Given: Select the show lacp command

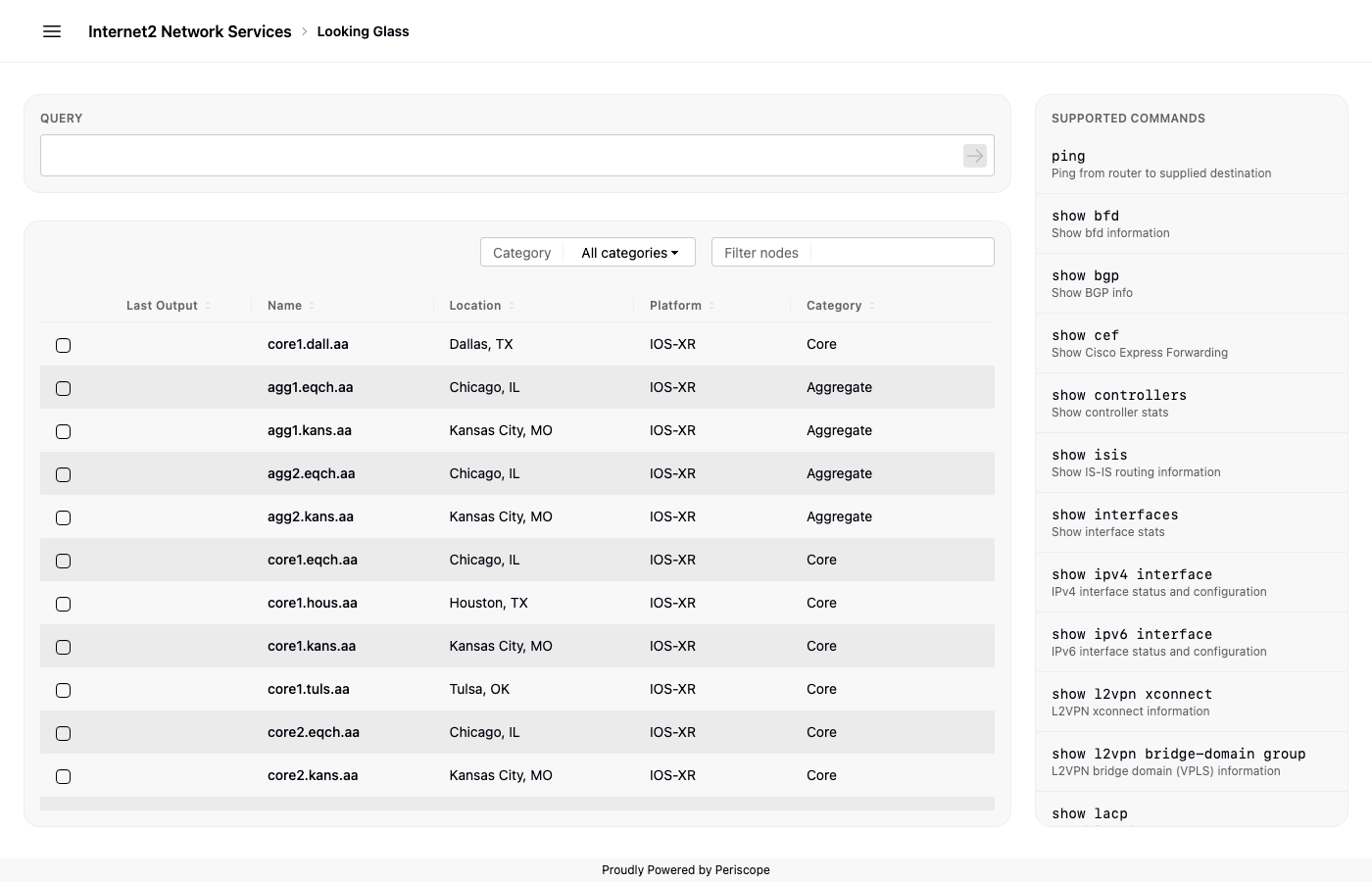Looking at the screenshot, I should [1192, 809].
